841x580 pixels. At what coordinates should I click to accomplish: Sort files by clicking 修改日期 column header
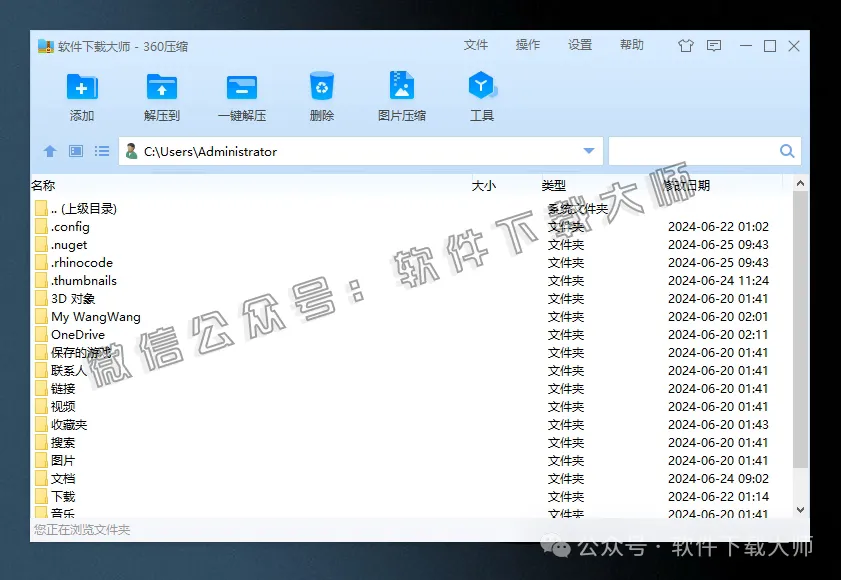(x=690, y=185)
